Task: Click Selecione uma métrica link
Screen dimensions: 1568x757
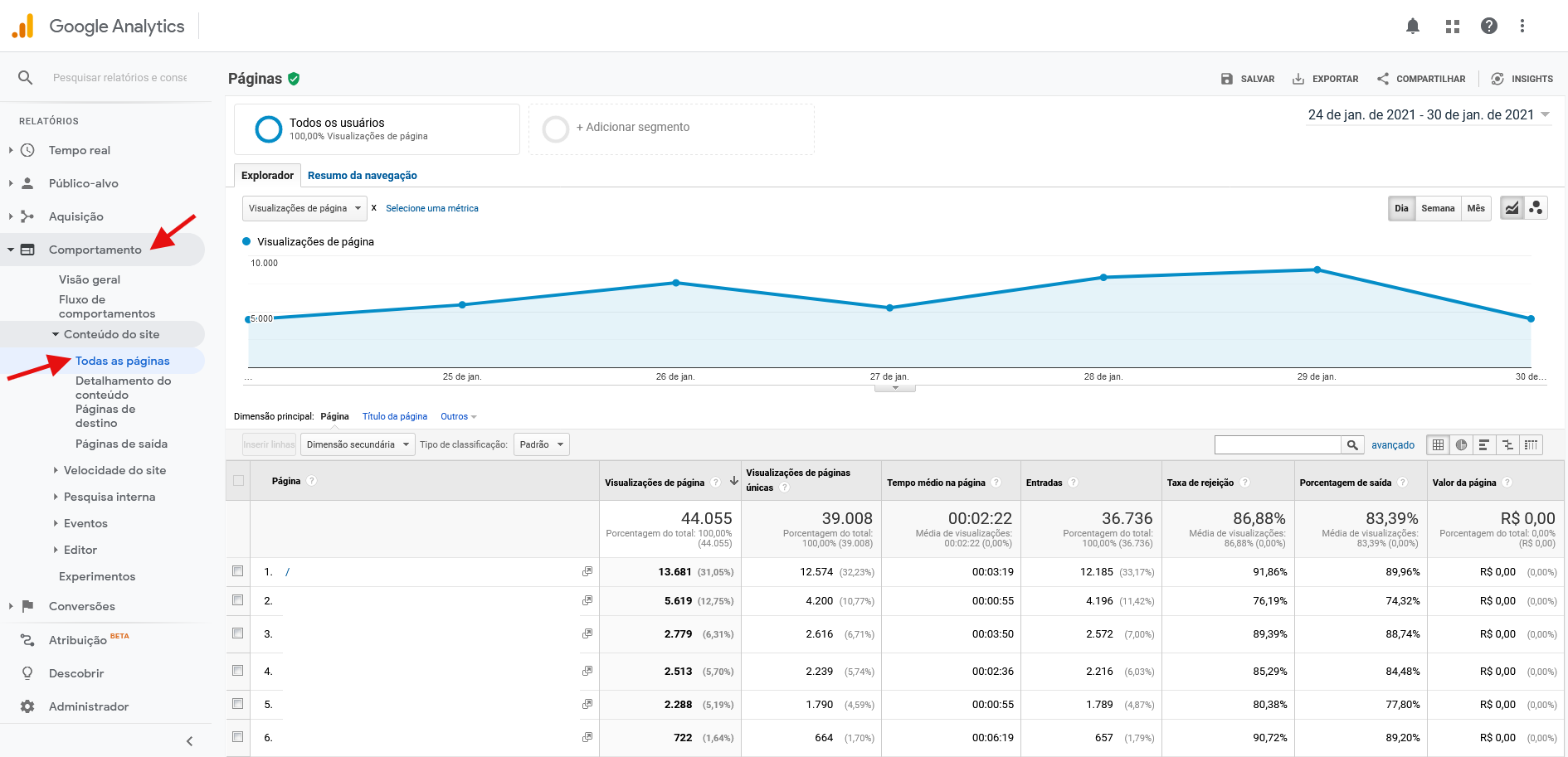Action: click(x=432, y=208)
